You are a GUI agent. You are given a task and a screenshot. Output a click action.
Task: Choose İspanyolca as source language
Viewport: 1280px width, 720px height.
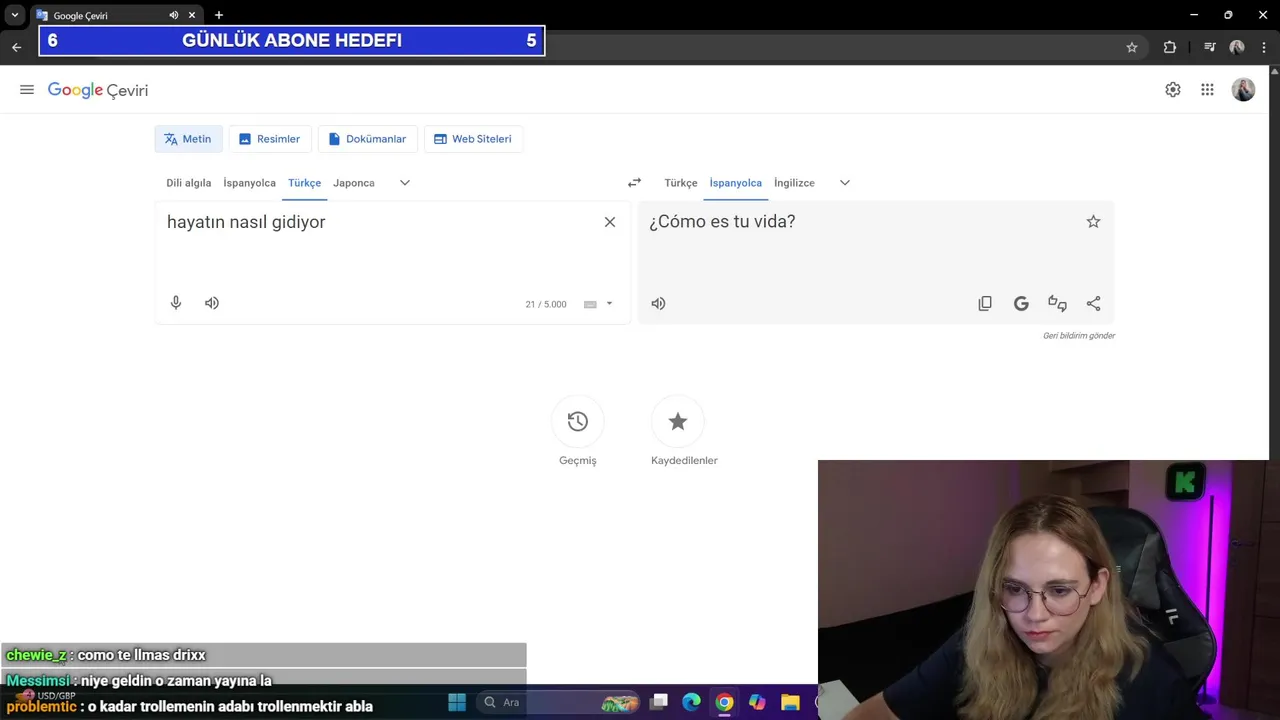pos(249,183)
